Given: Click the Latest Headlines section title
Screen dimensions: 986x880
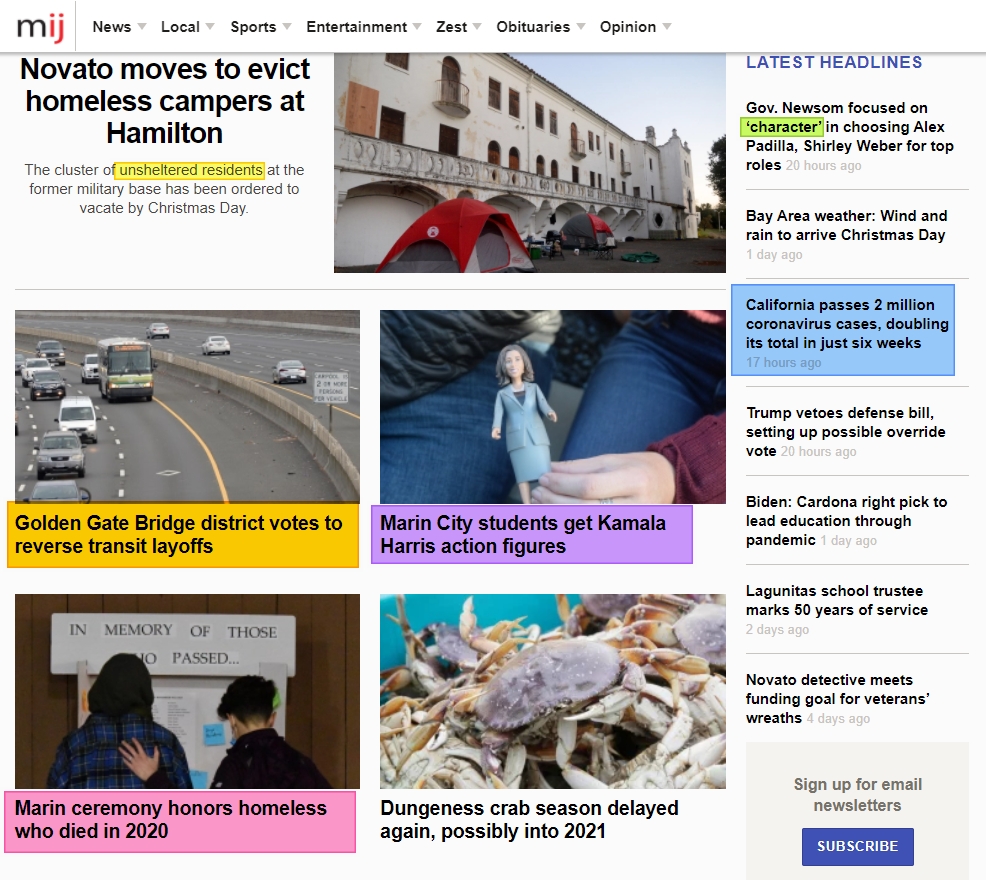Looking at the screenshot, I should [834, 62].
